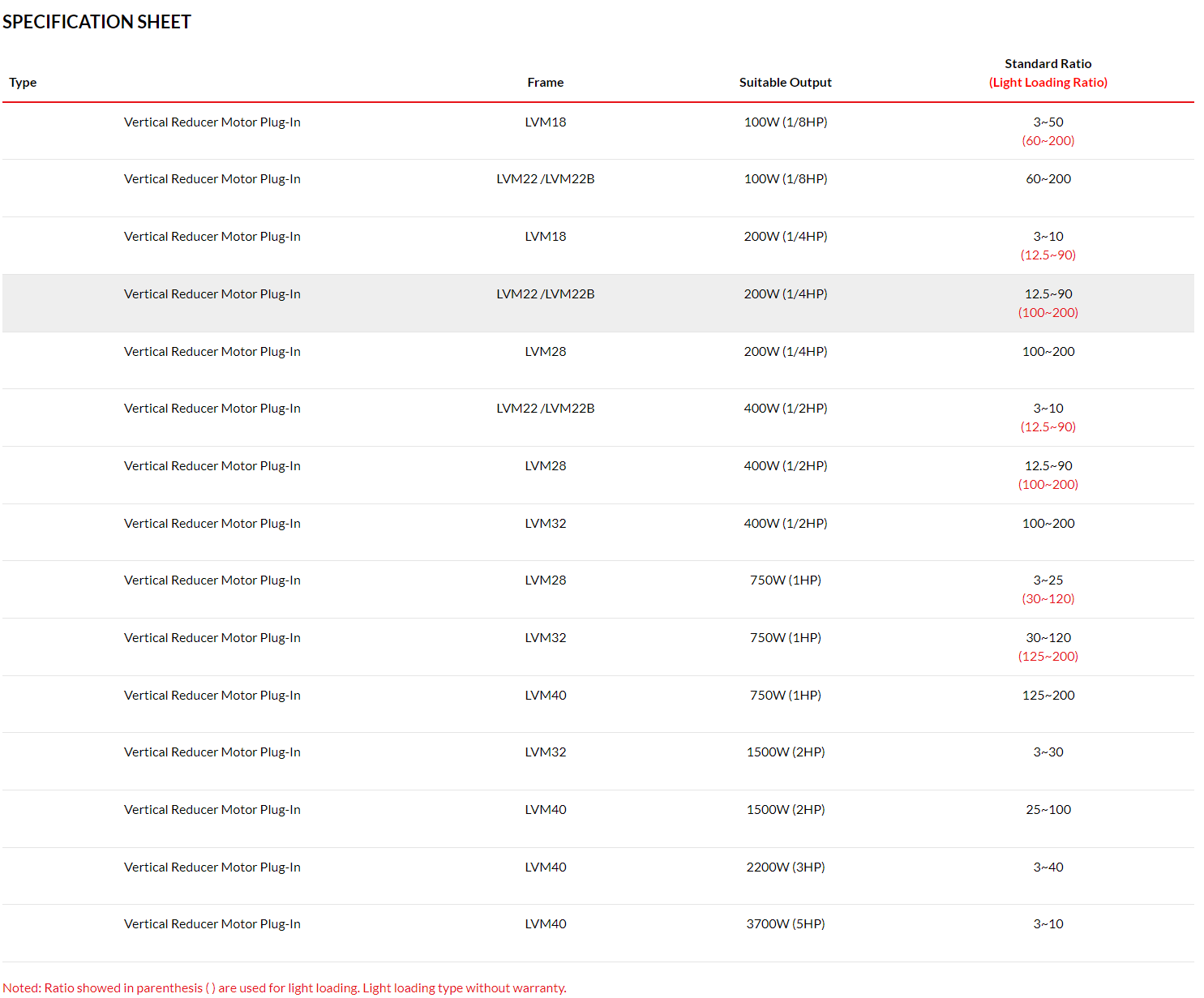Click the Type column header

click(x=23, y=83)
